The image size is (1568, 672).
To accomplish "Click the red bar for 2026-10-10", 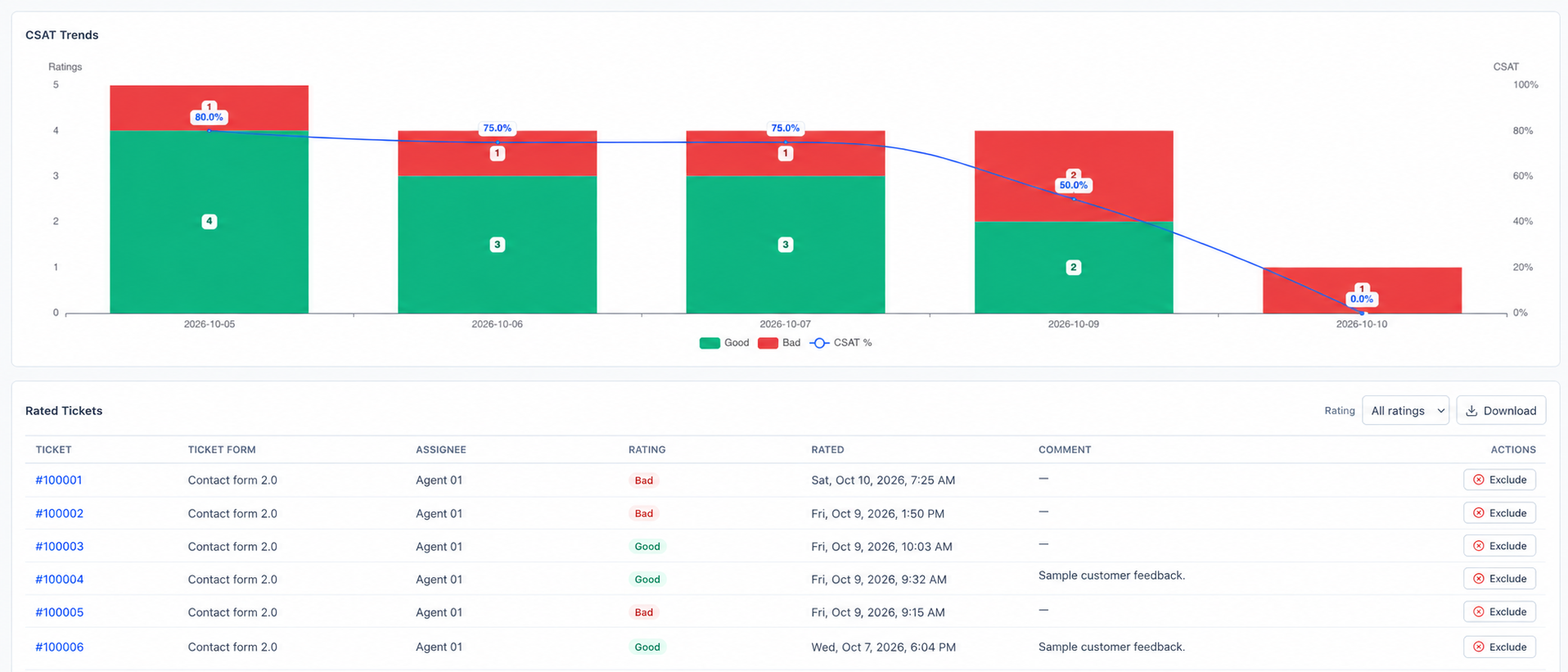I will pyautogui.click(x=1362, y=290).
